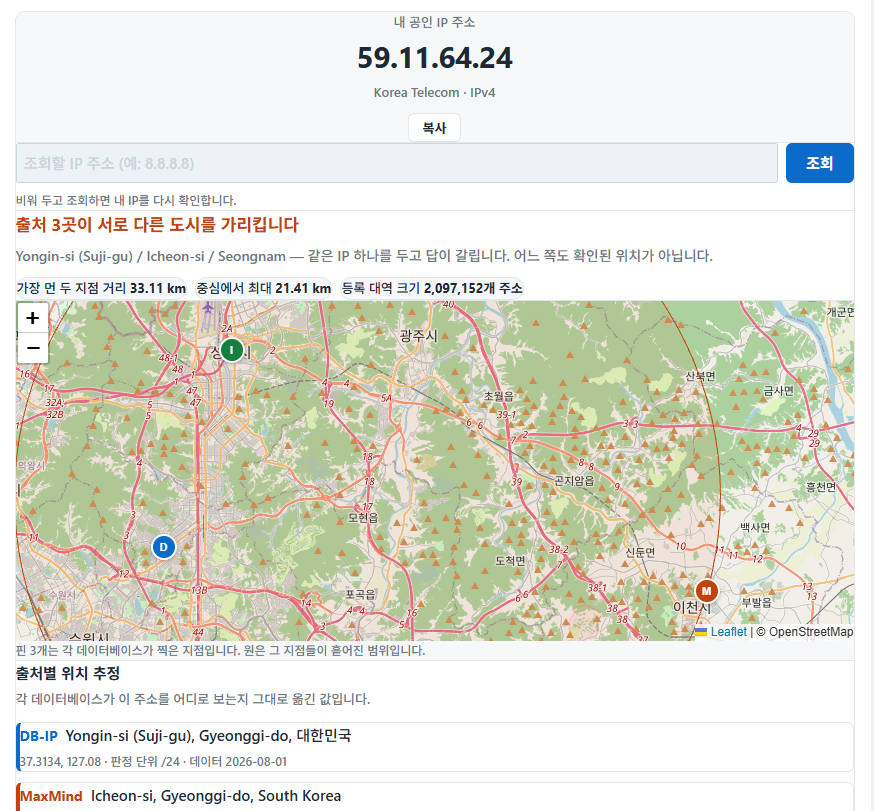Focus the IP address lookup input field
This screenshot has width=874, height=811.
click(x=396, y=163)
